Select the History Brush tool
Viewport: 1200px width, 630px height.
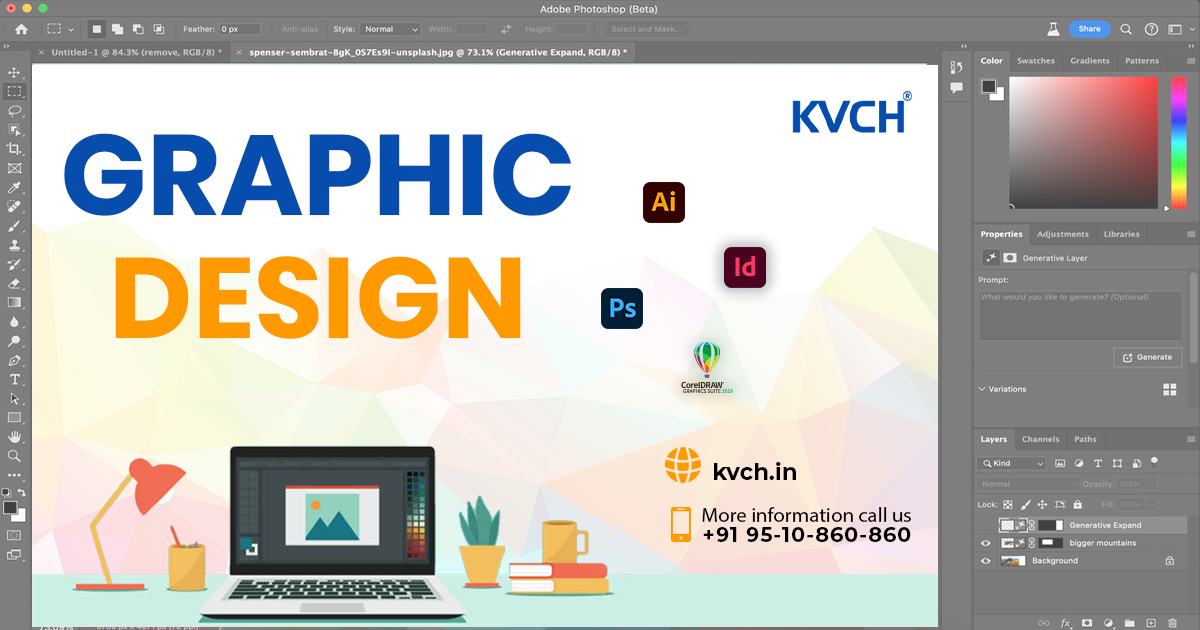(x=14, y=264)
